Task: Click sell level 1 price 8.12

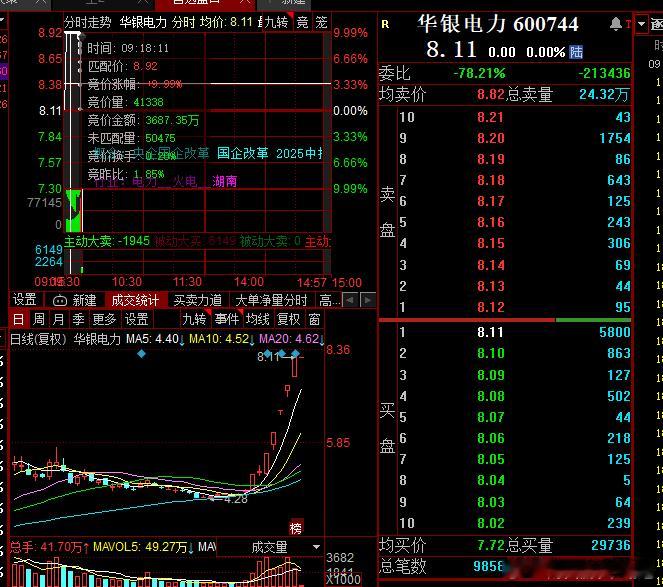Action: [x=490, y=307]
